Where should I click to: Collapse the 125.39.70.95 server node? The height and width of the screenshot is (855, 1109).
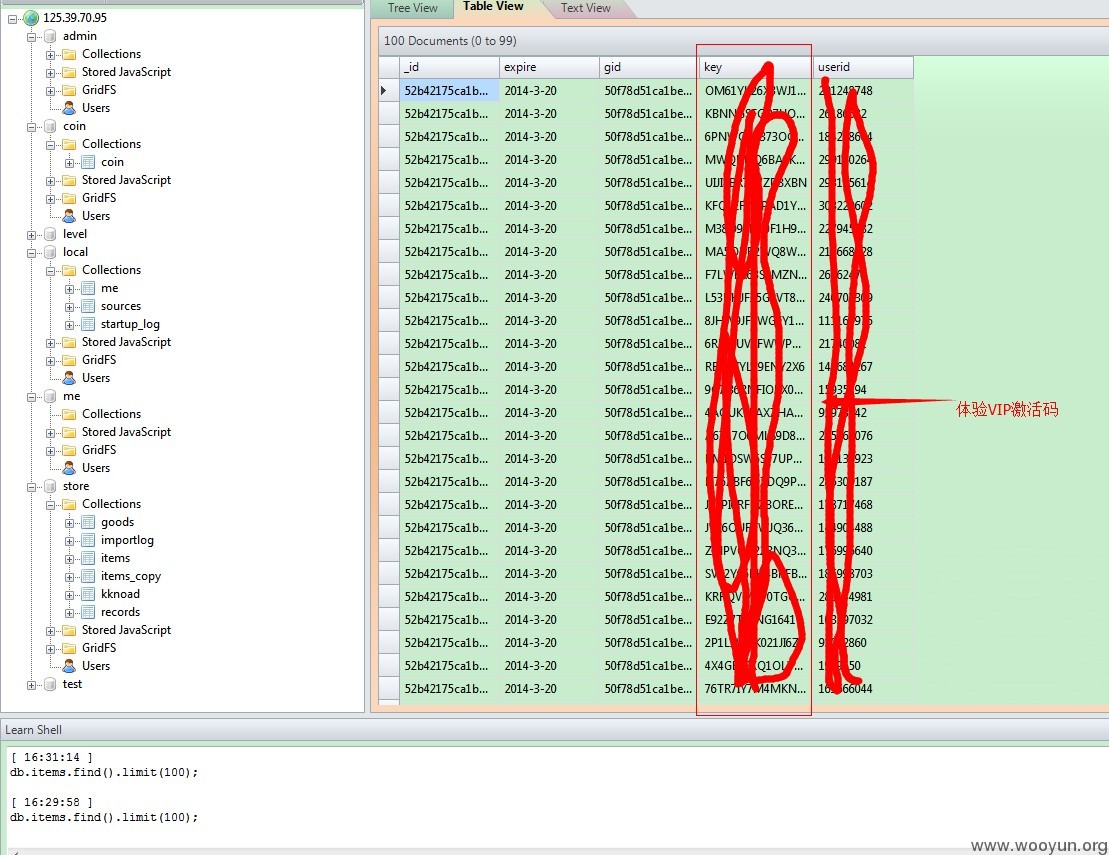tap(13, 19)
